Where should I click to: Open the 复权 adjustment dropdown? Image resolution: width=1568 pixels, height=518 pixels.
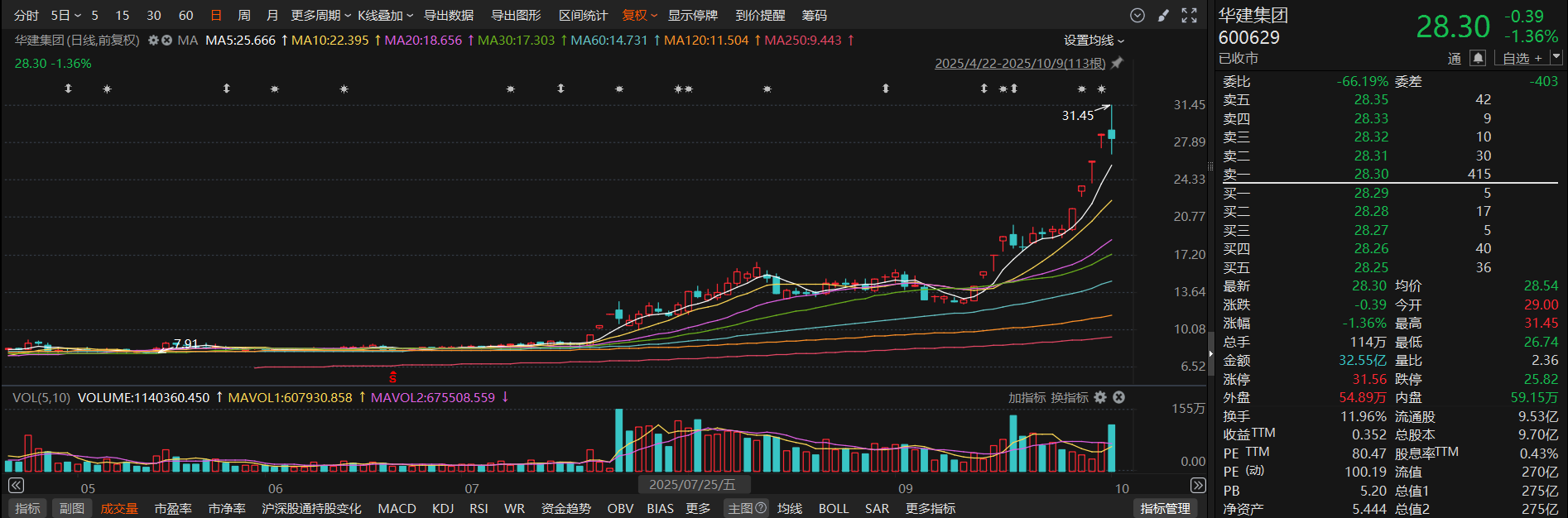pos(639,16)
